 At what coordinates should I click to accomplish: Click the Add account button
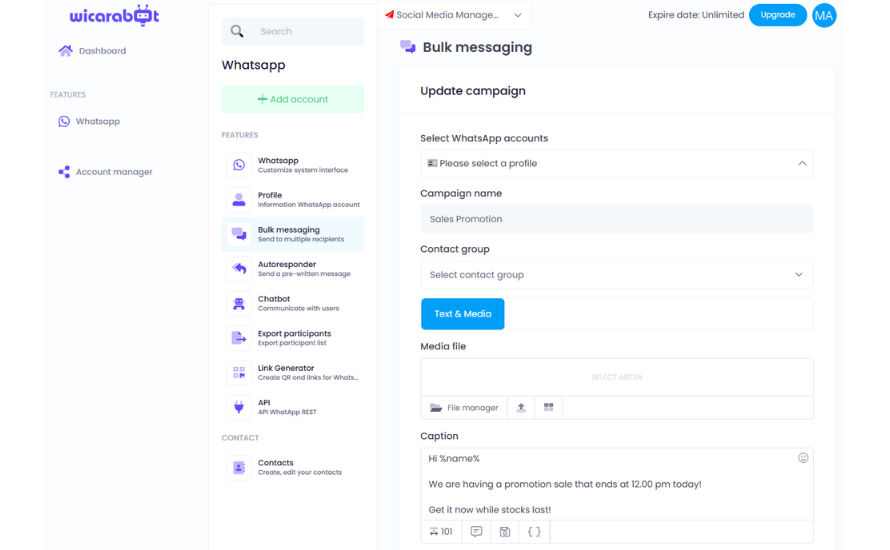click(x=293, y=99)
